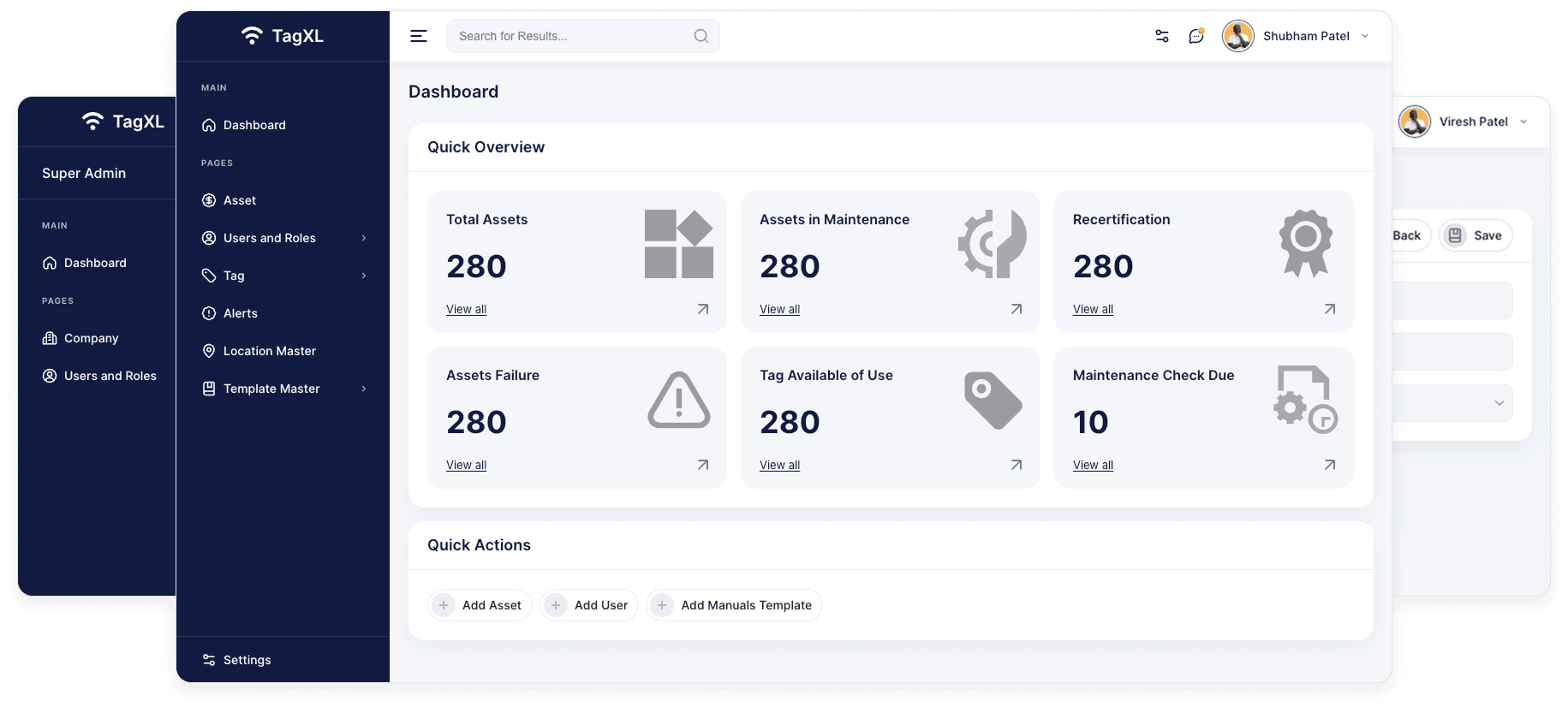This screenshot has width=1568, height=707.
Task: Click the arrow icon on Recertification card
Action: point(1330,309)
